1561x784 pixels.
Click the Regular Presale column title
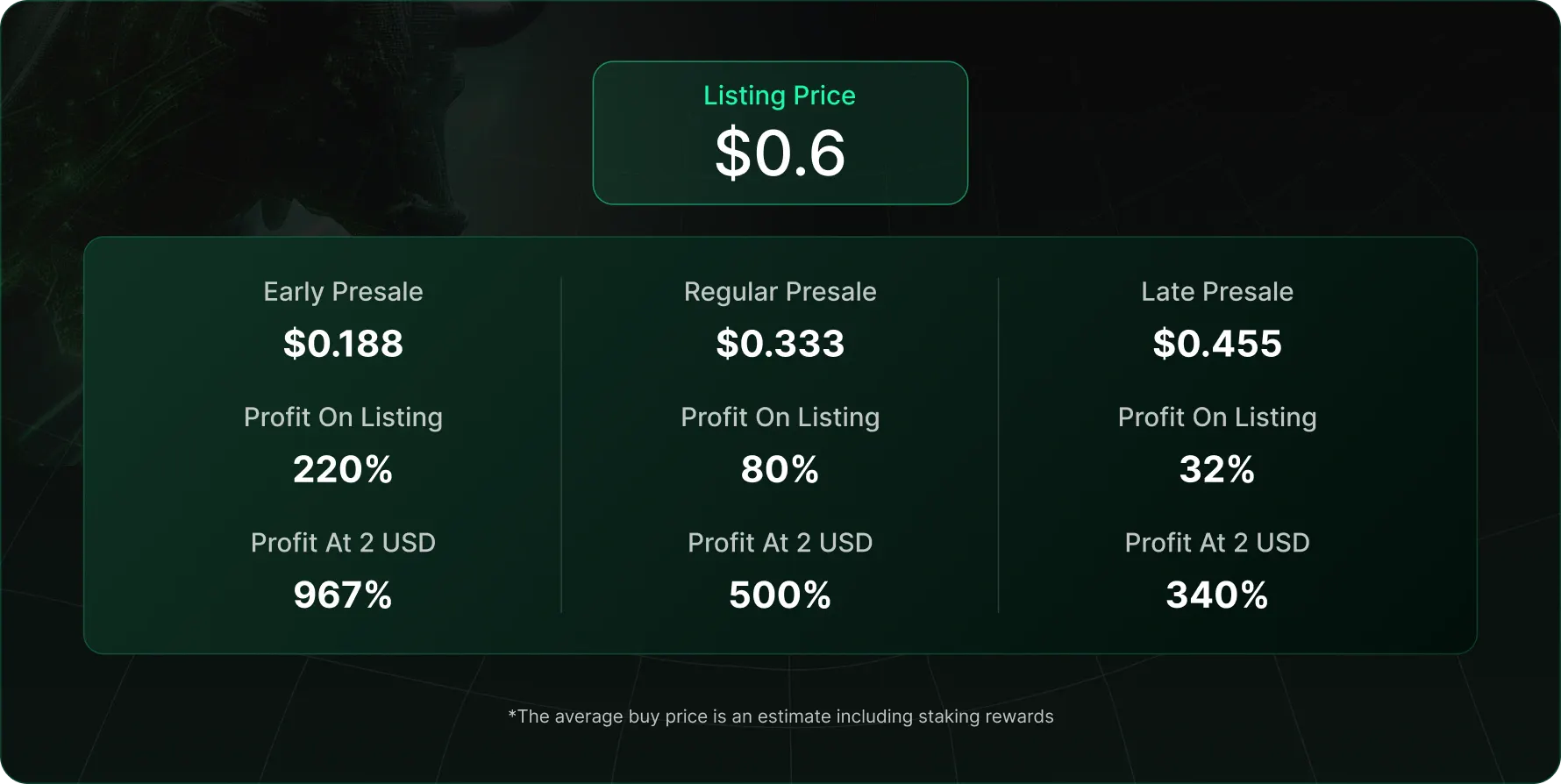(x=780, y=292)
